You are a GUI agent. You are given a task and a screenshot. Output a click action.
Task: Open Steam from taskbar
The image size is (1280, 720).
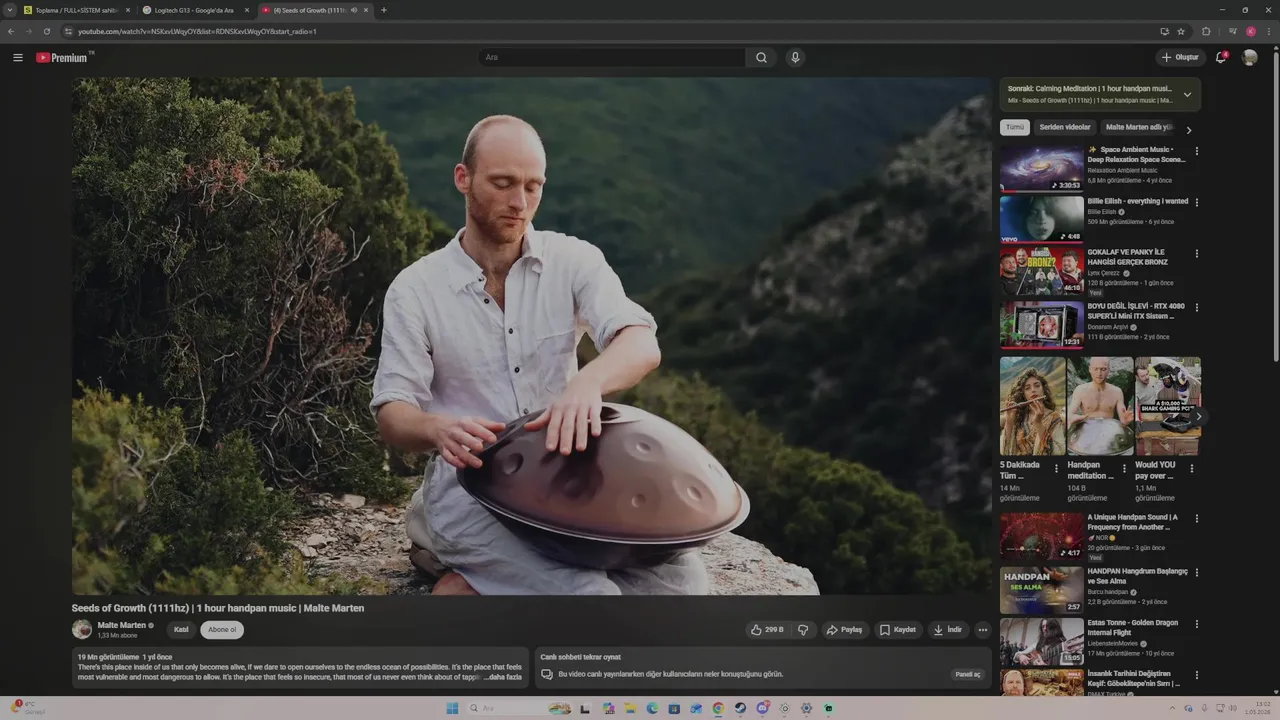pos(740,708)
